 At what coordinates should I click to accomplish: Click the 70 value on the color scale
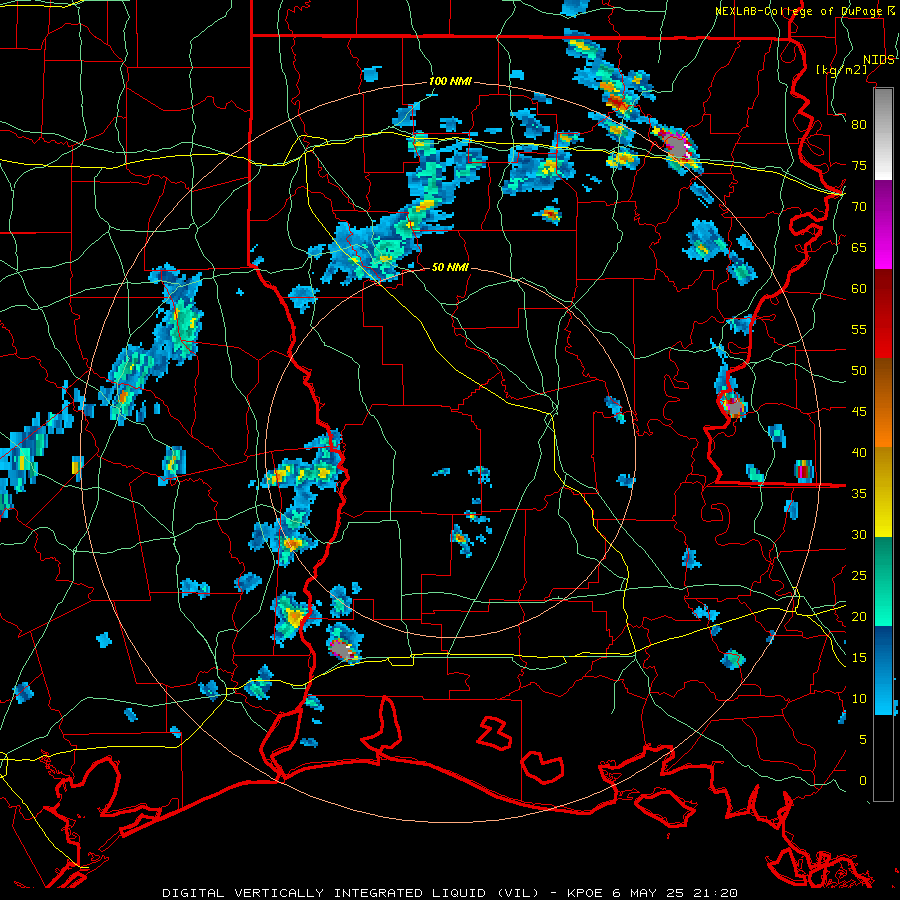pos(859,207)
